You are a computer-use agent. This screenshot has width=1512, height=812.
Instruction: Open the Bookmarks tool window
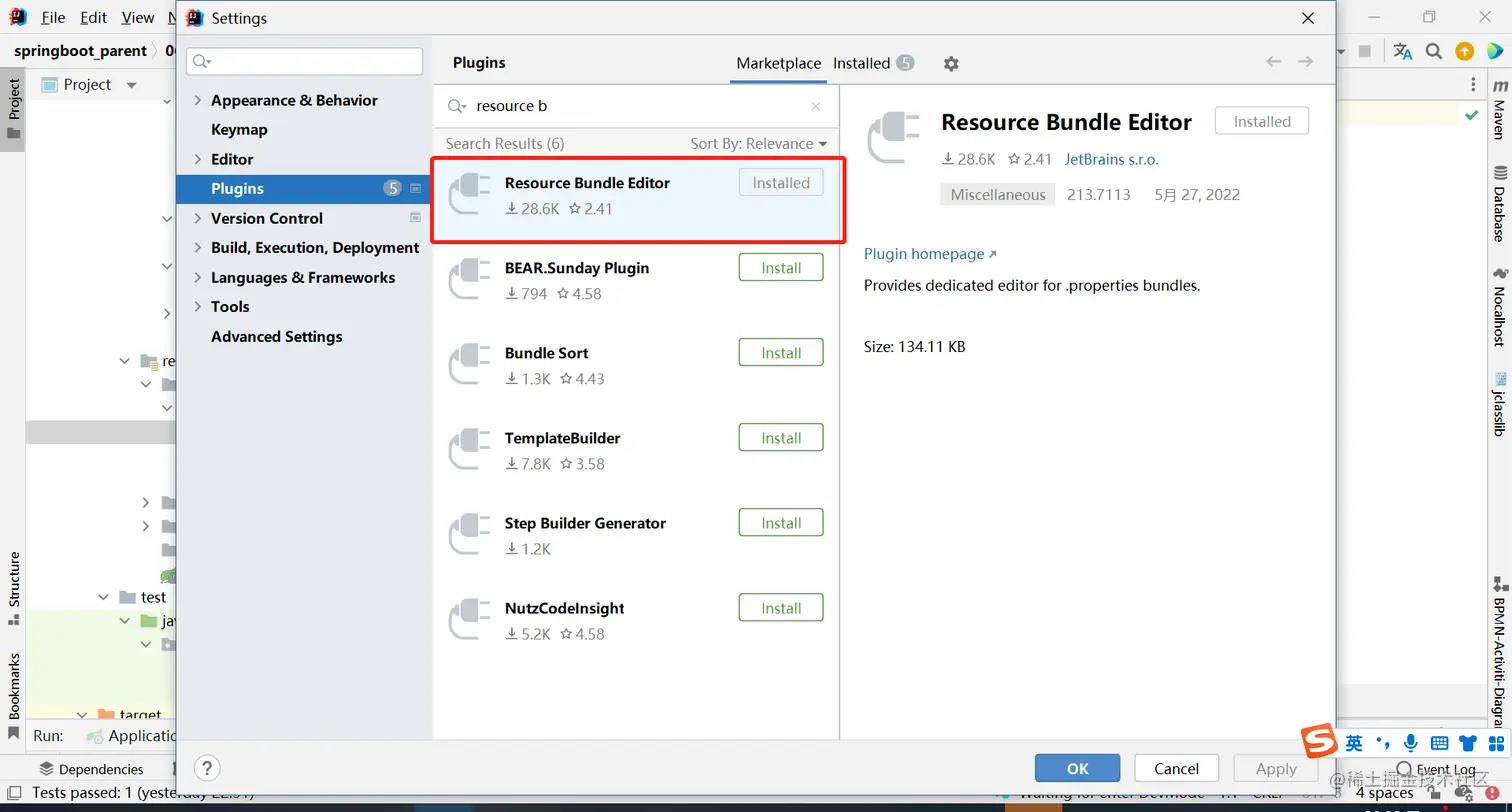(x=13, y=695)
